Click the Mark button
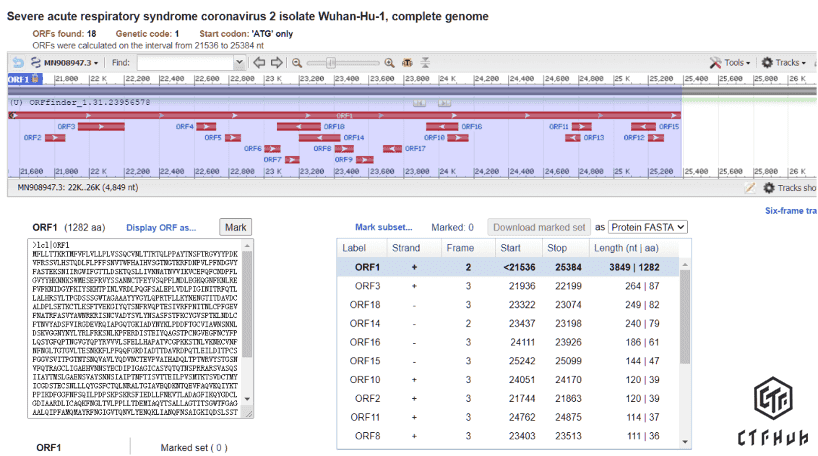This screenshot has width=818, height=456. pos(236,228)
